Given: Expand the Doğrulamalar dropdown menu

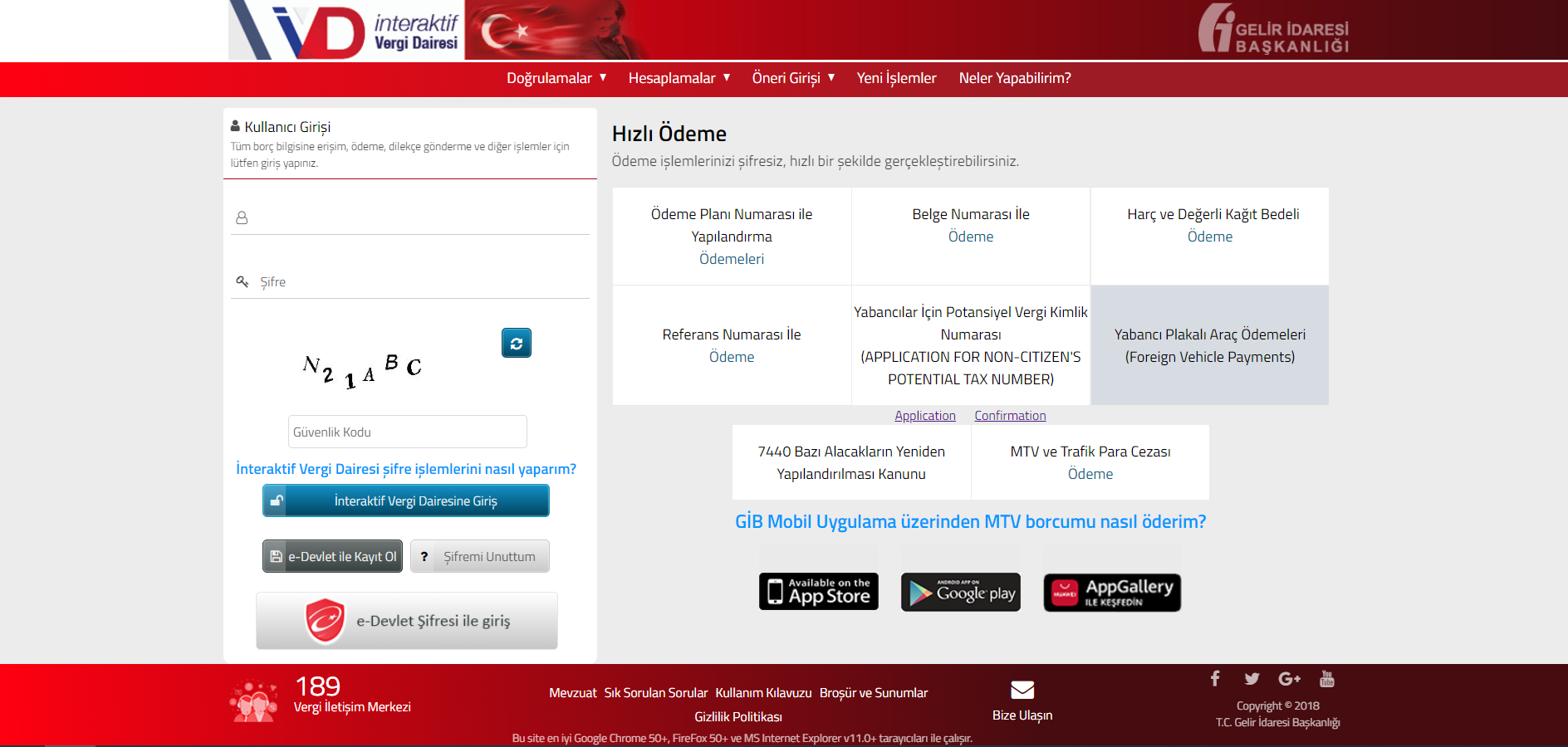Looking at the screenshot, I should 556,78.
